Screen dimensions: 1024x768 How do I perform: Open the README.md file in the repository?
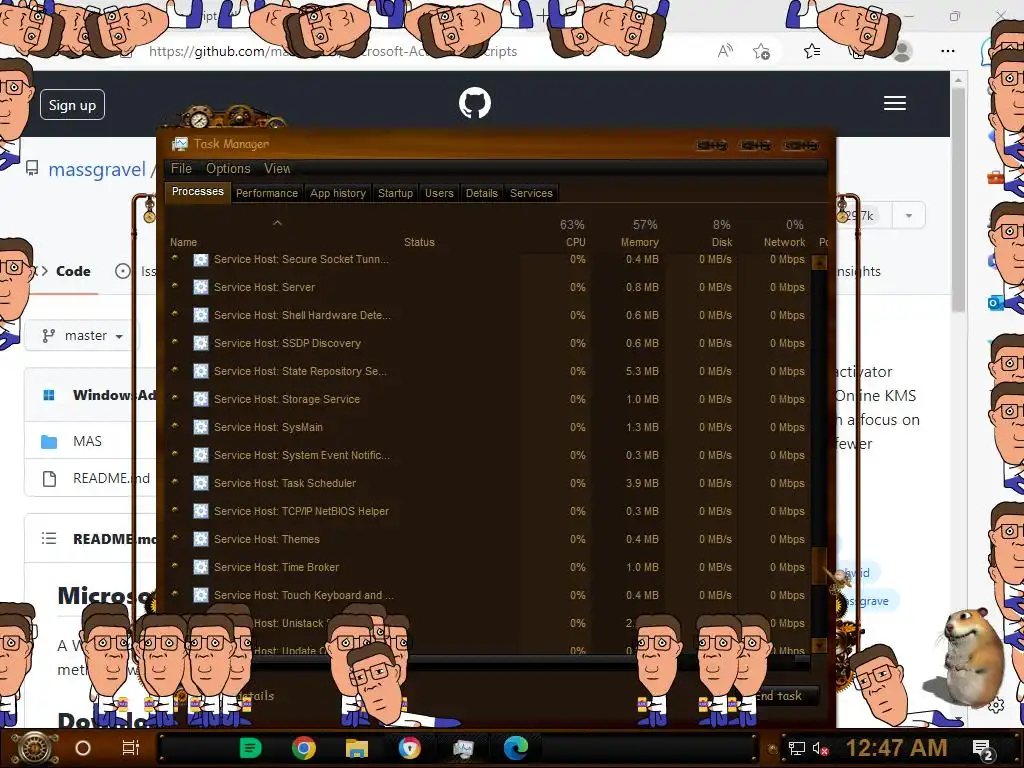pos(111,479)
